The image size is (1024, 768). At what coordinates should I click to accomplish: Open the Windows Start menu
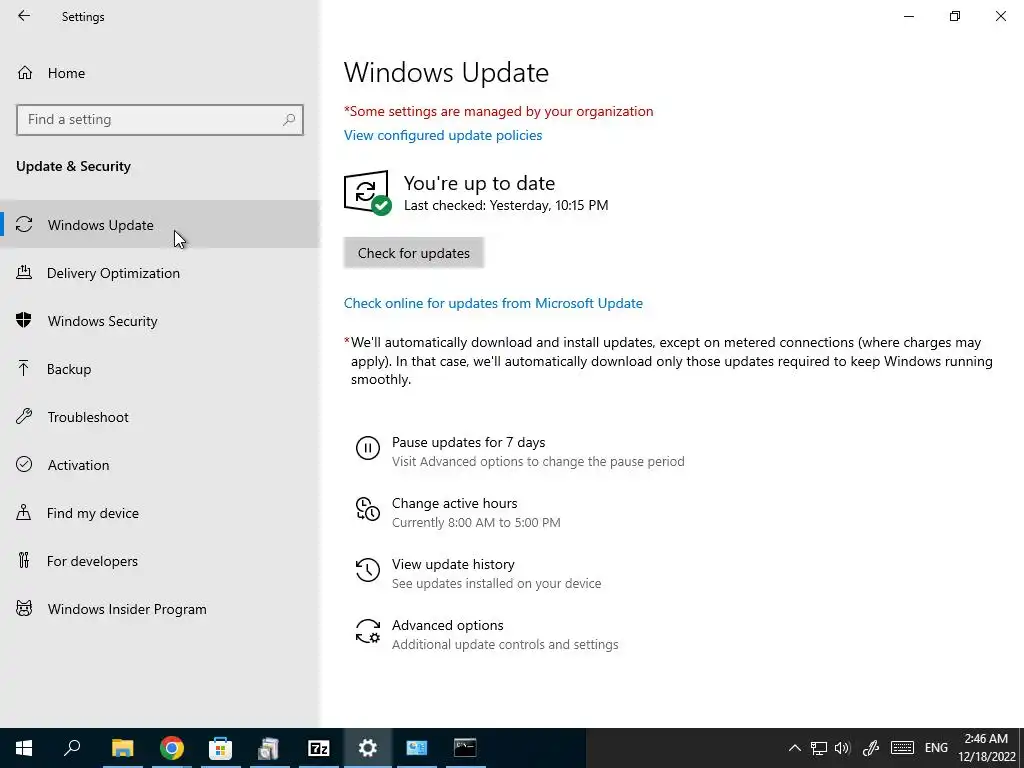coord(24,748)
